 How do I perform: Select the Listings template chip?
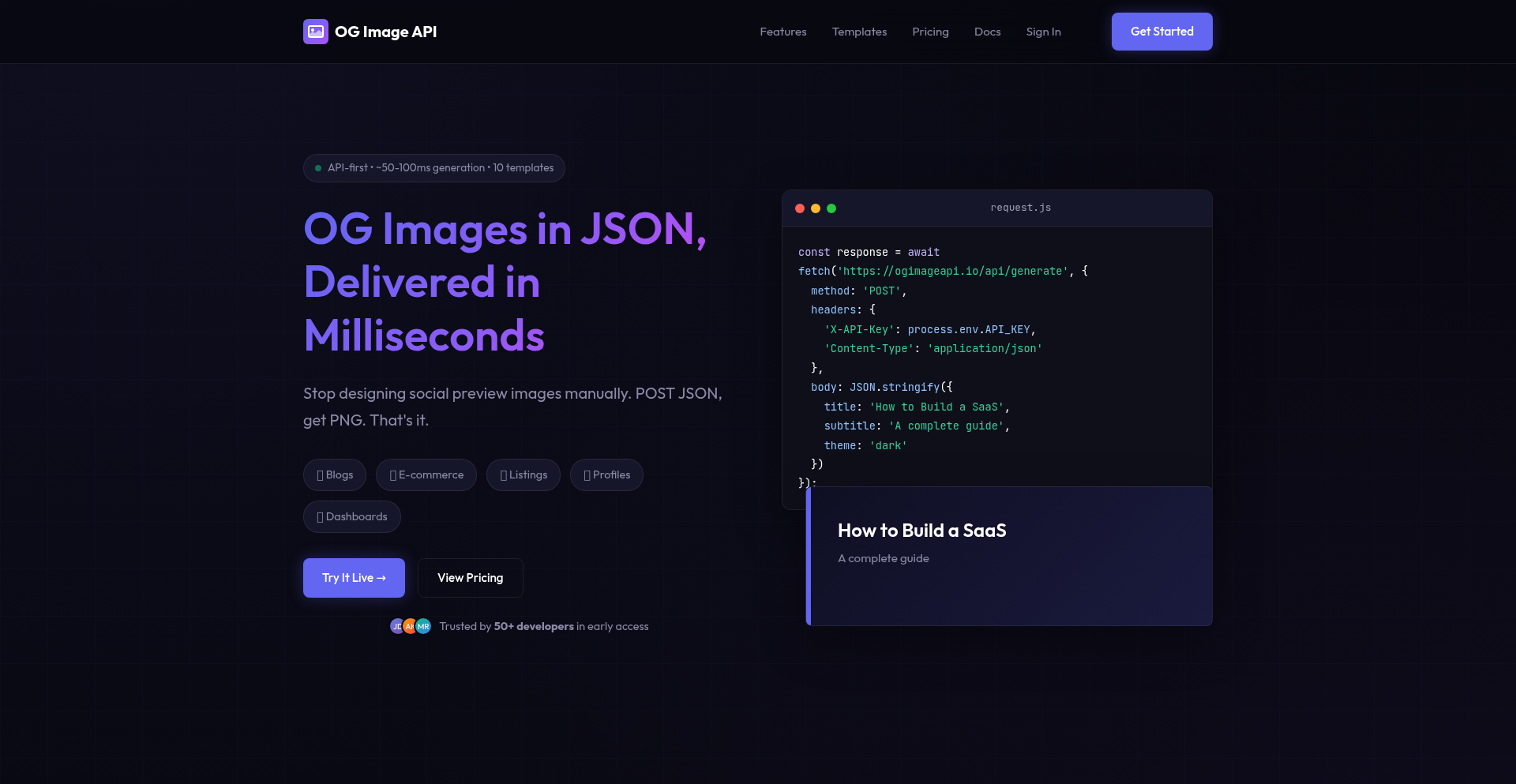click(x=523, y=475)
